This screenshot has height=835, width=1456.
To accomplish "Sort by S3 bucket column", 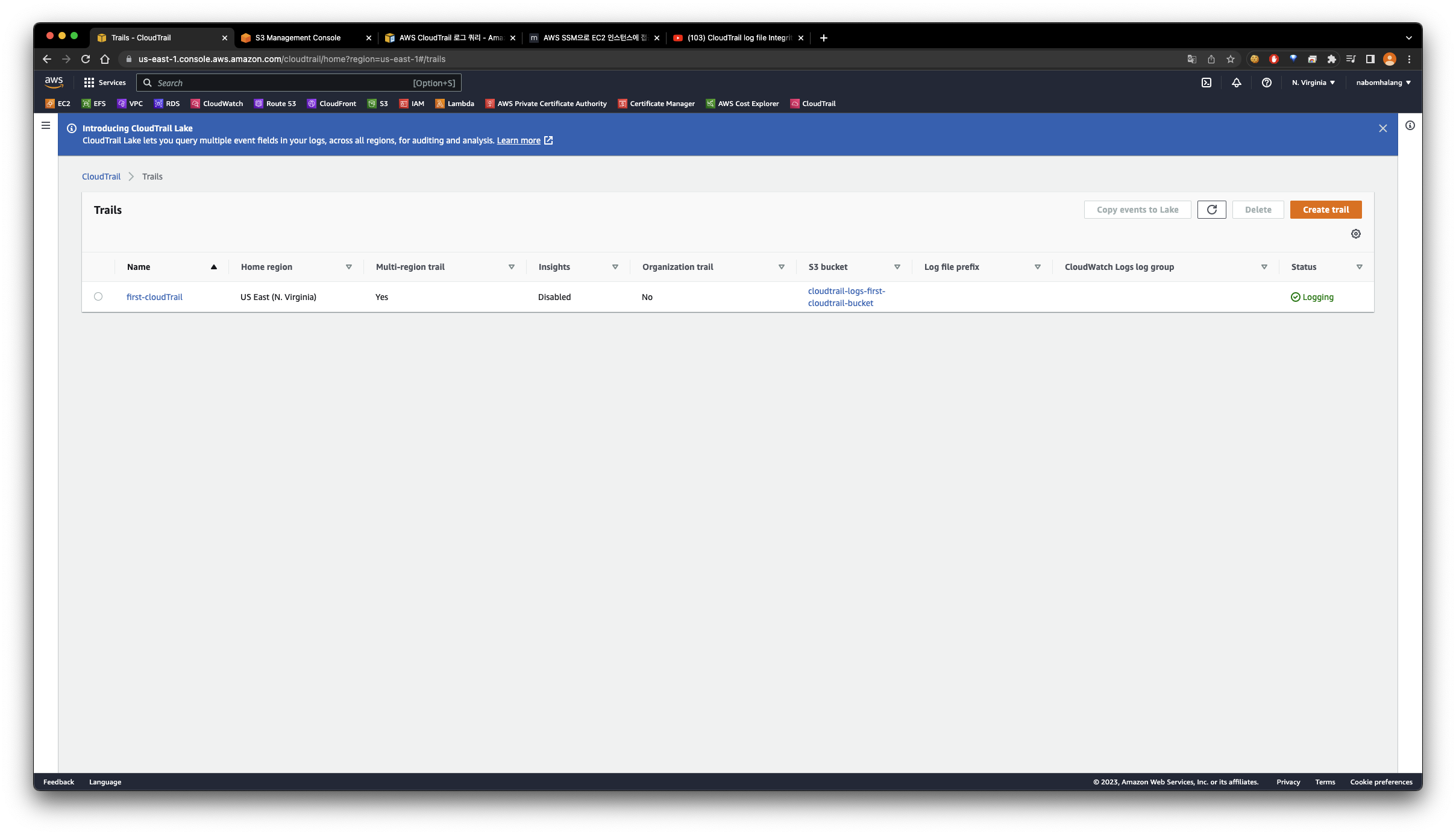I will [x=854, y=267].
